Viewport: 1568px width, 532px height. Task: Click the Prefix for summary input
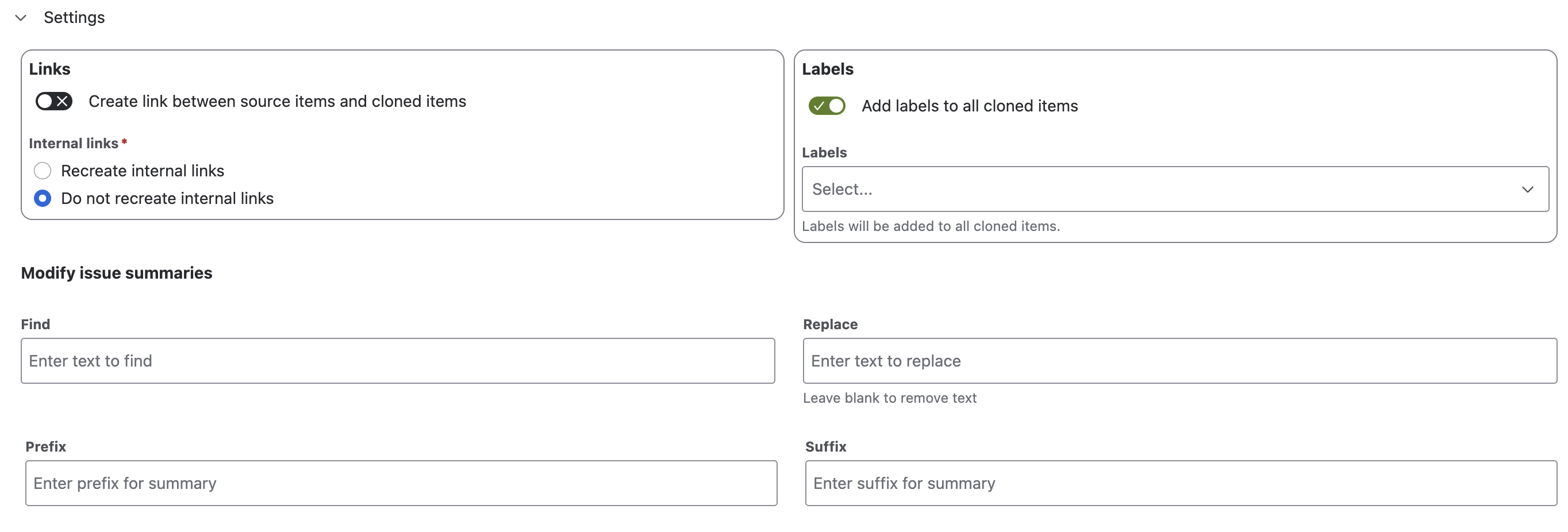pos(401,483)
